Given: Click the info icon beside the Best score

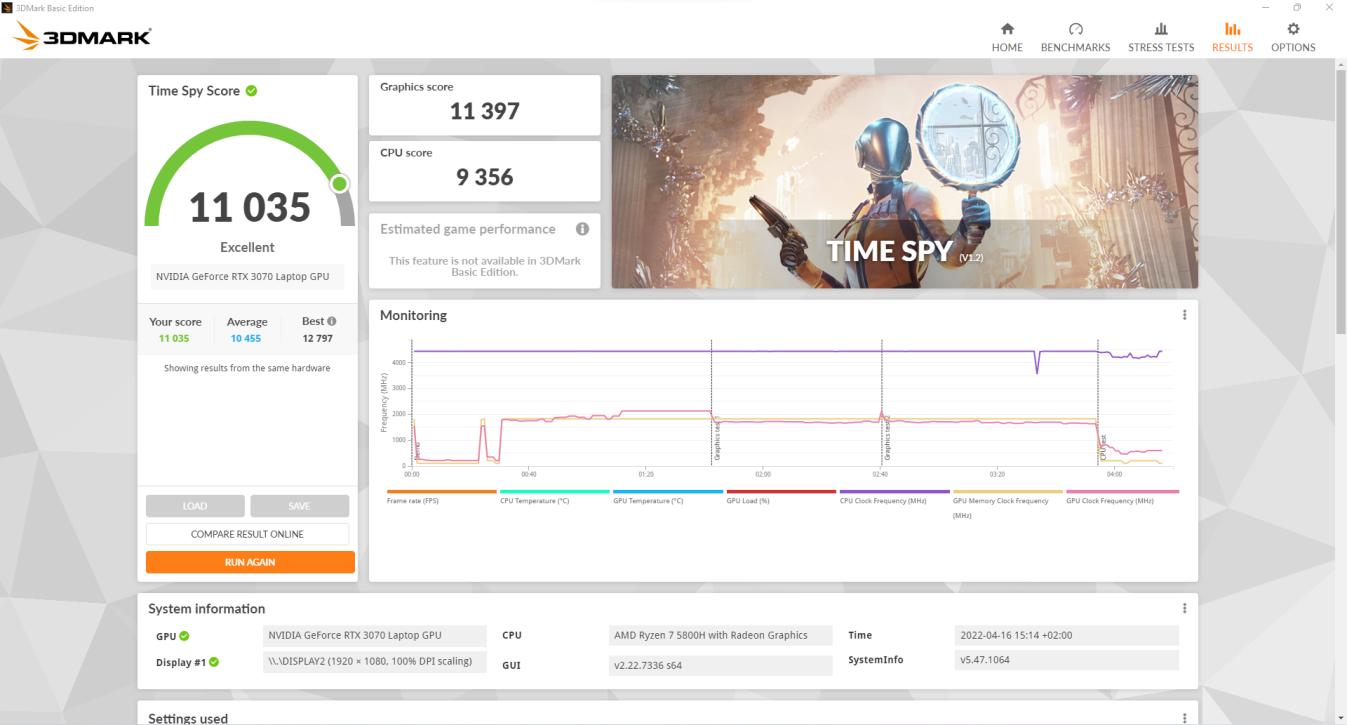Looking at the screenshot, I should 333,320.
